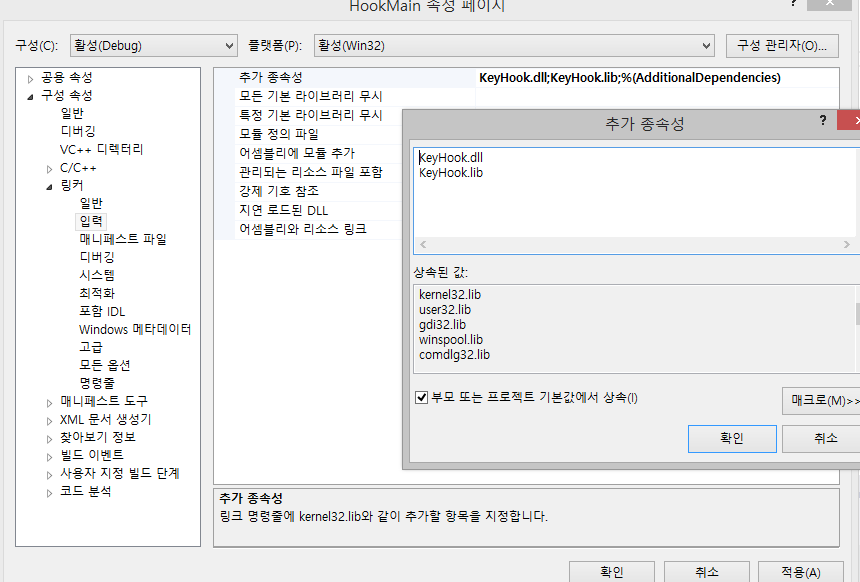Close the 추가 종속성 dialog
The height and width of the screenshot is (582, 860).
pos(852,120)
